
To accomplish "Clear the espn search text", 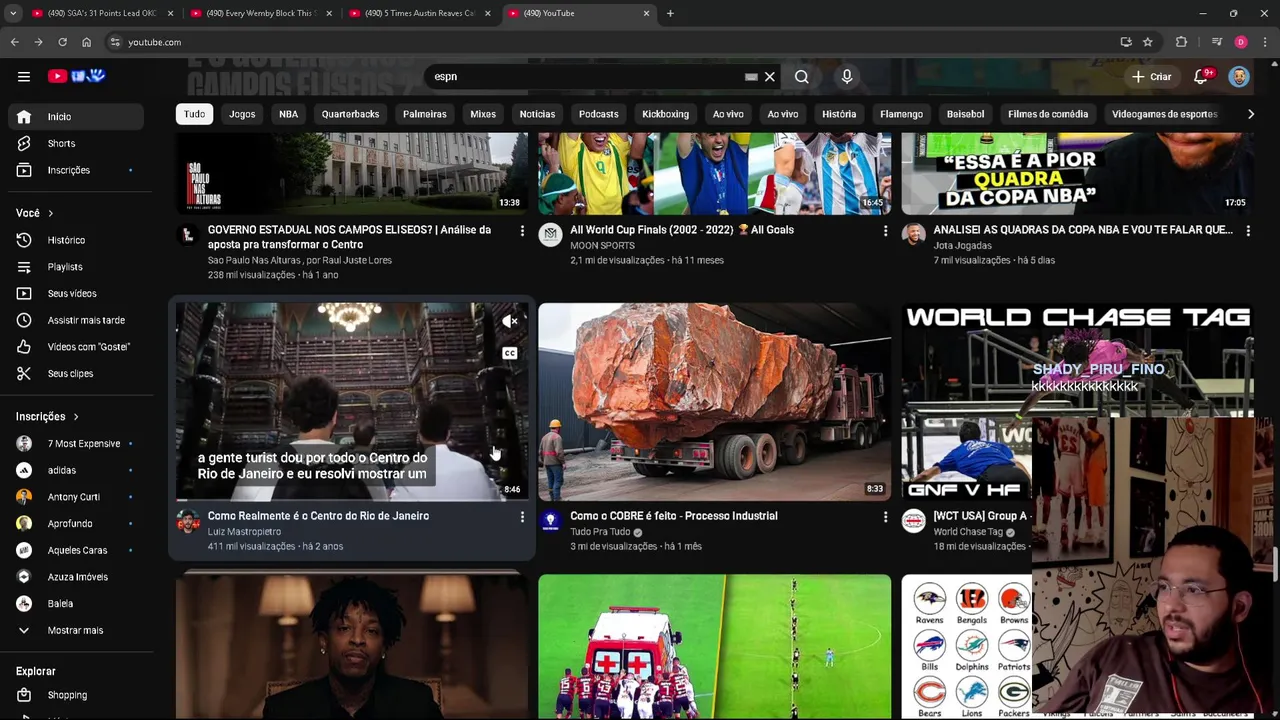I will pos(770,77).
